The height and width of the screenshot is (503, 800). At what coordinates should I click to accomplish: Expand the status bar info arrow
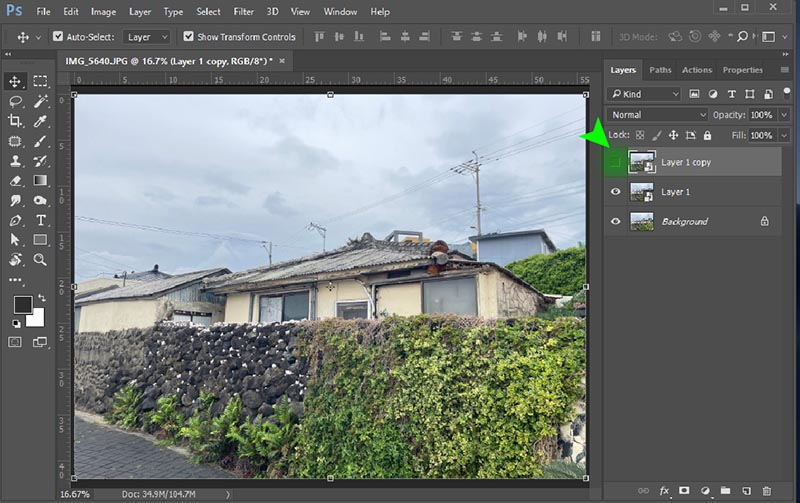click(228, 494)
